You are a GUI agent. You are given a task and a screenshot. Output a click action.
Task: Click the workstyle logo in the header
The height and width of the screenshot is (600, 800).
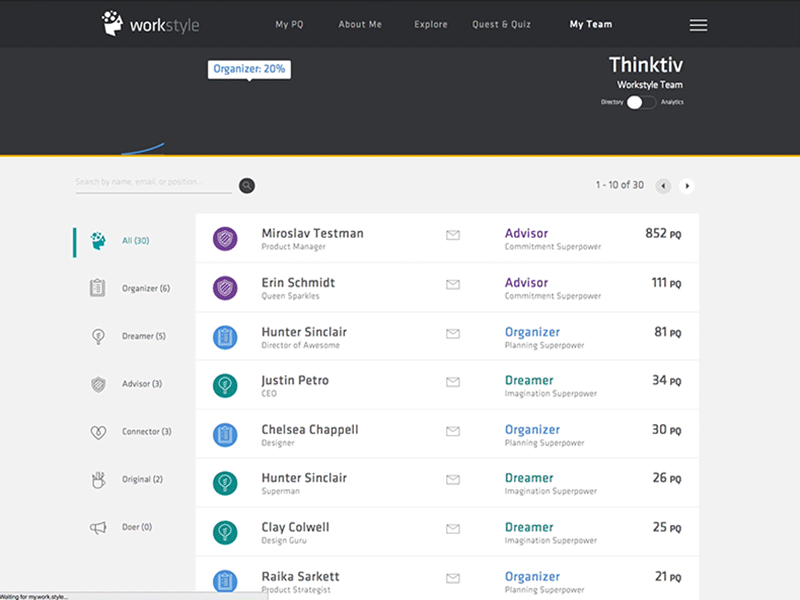tap(148, 24)
